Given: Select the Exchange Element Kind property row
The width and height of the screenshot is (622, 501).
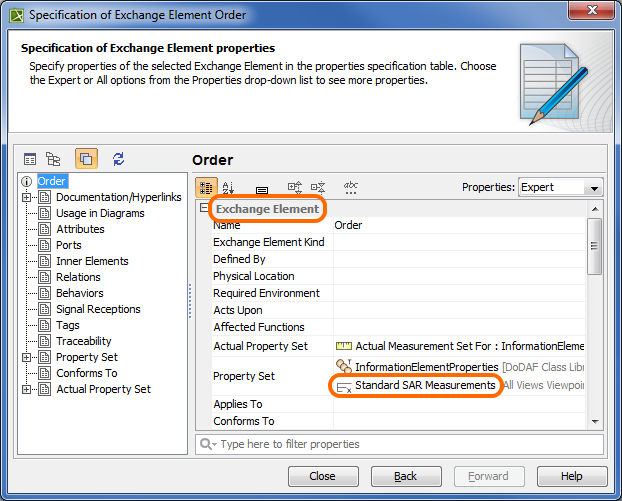Looking at the screenshot, I should pos(398,242).
